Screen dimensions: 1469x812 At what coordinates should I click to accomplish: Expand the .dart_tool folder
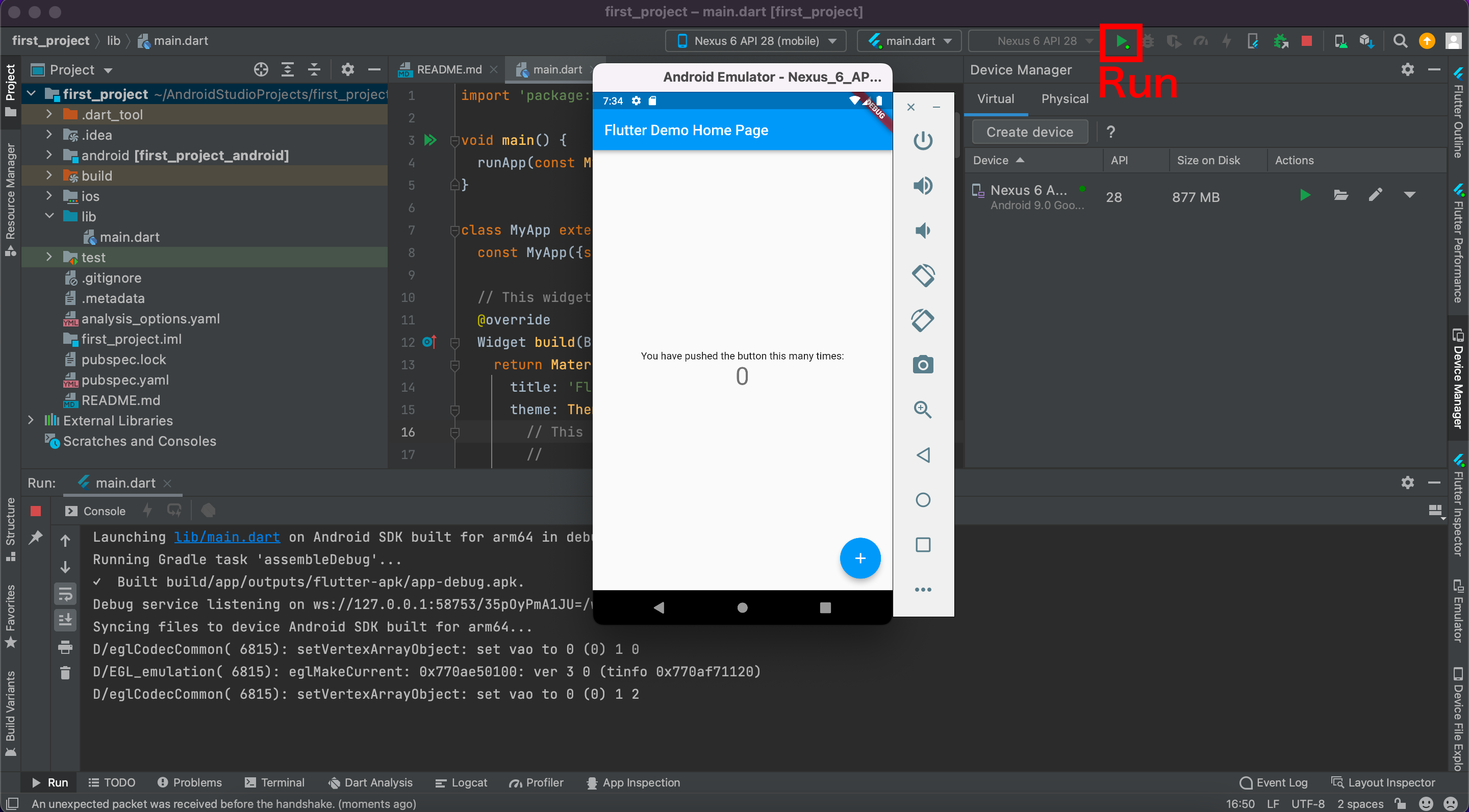49,114
